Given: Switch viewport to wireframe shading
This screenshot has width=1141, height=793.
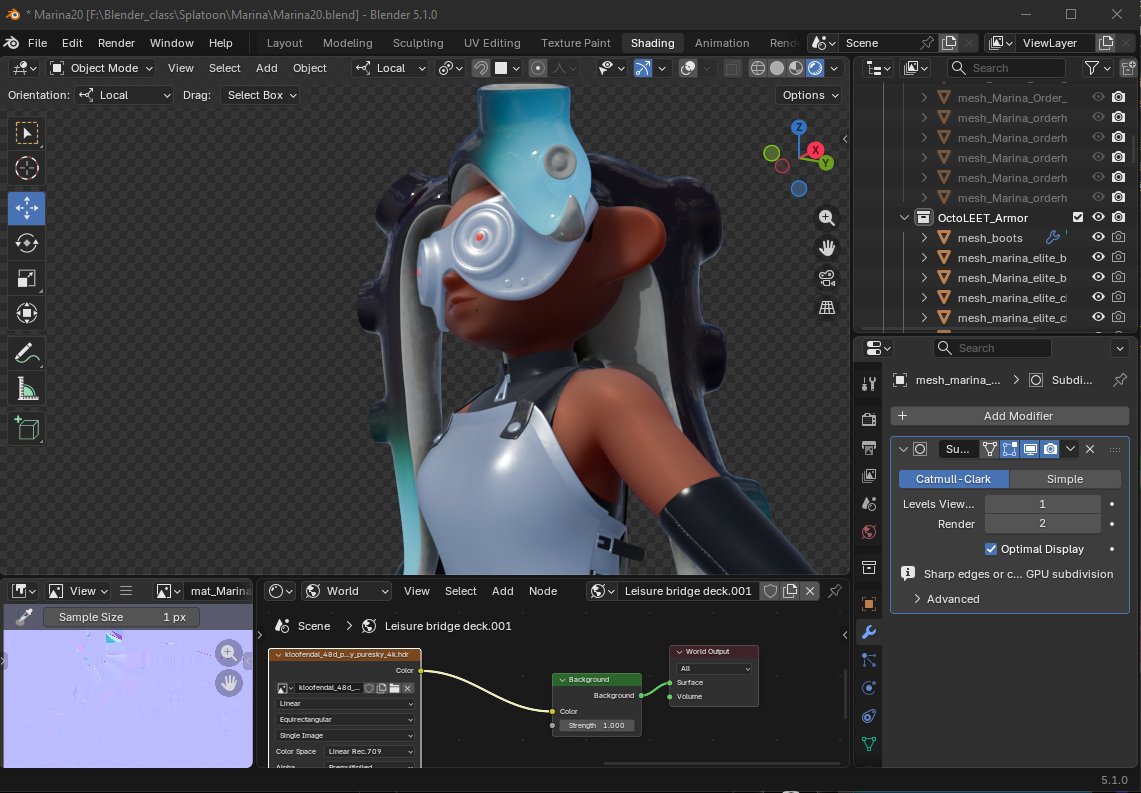Looking at the screenshot, I should (x=758, y=68).
